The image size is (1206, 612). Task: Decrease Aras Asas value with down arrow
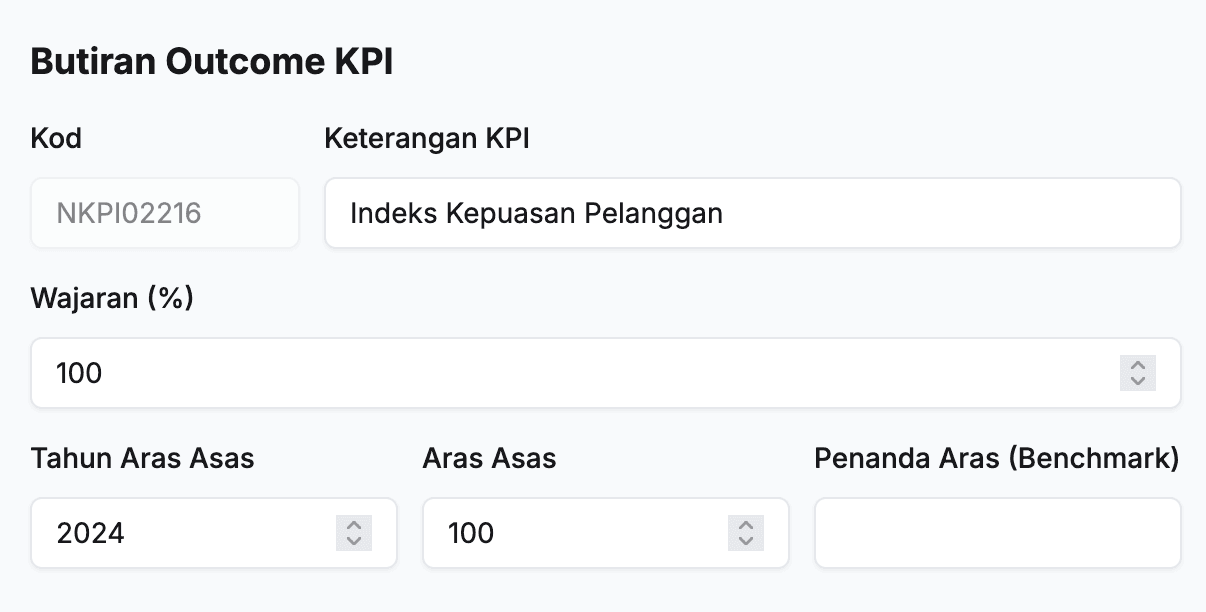click(745, 541)
